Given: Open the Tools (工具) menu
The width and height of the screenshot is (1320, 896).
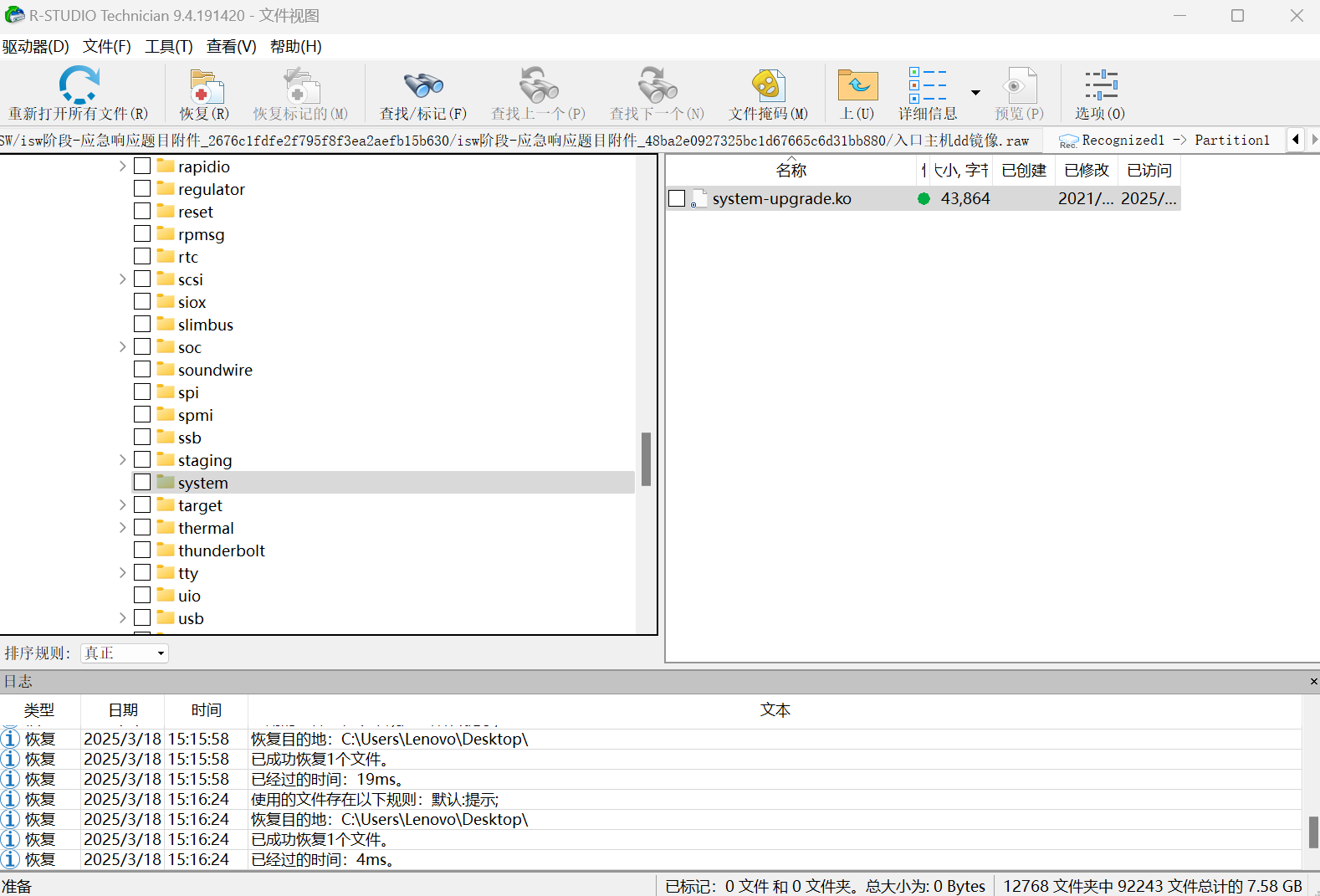Looking at the screenshot, I should click(x=169, y=47).
